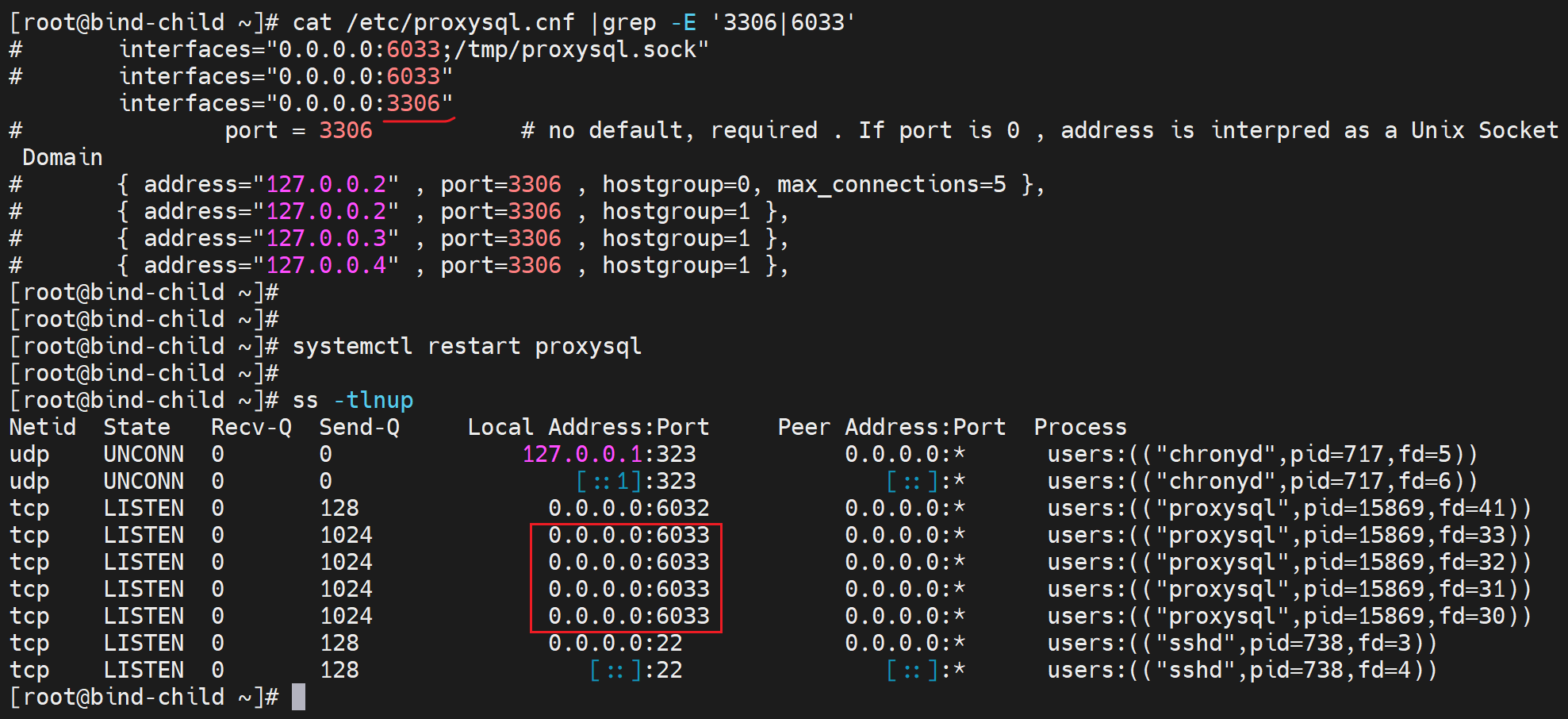Click the 'ss -tlnup' command
This screenshot has width=1568, height=719.
[352, 401]
